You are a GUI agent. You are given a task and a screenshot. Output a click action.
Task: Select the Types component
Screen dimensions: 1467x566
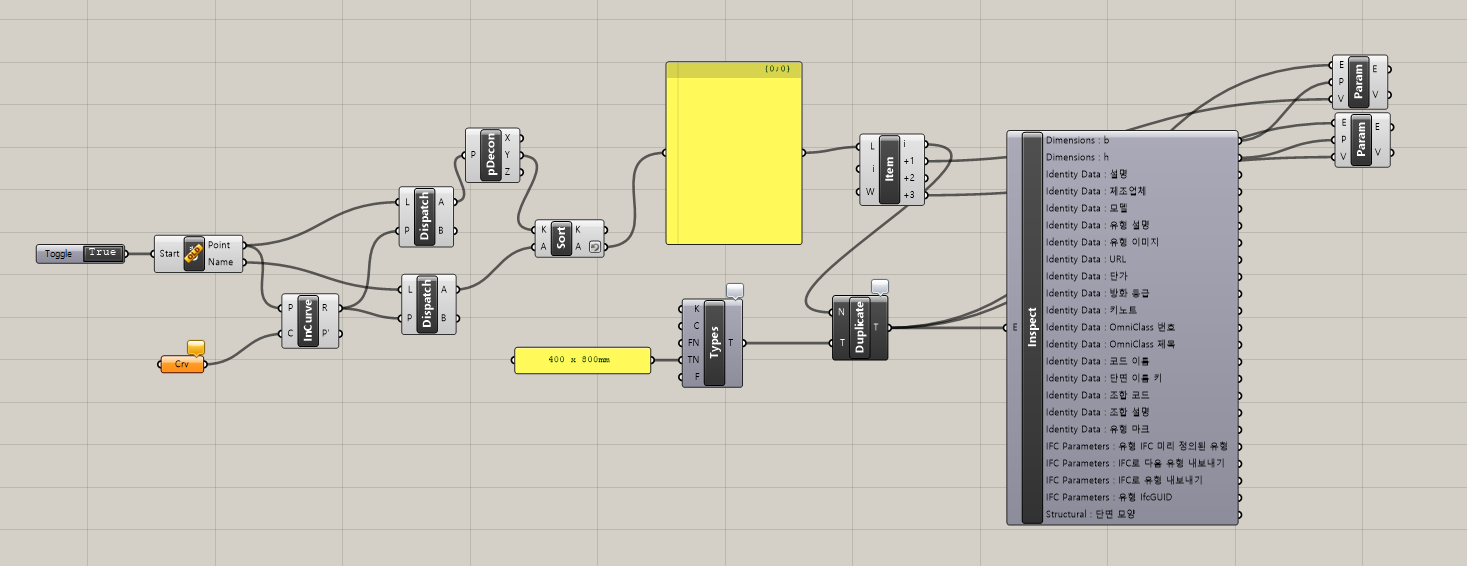(x=714, y=342)
